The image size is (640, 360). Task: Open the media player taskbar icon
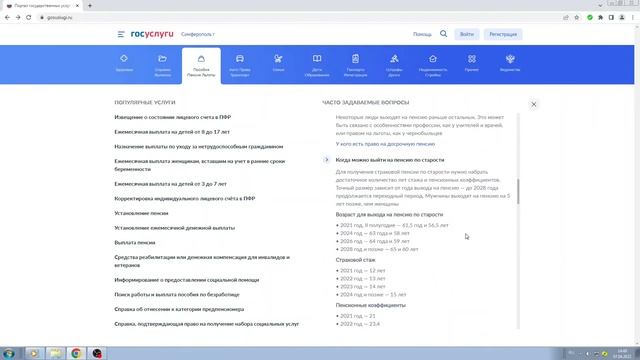34,353
